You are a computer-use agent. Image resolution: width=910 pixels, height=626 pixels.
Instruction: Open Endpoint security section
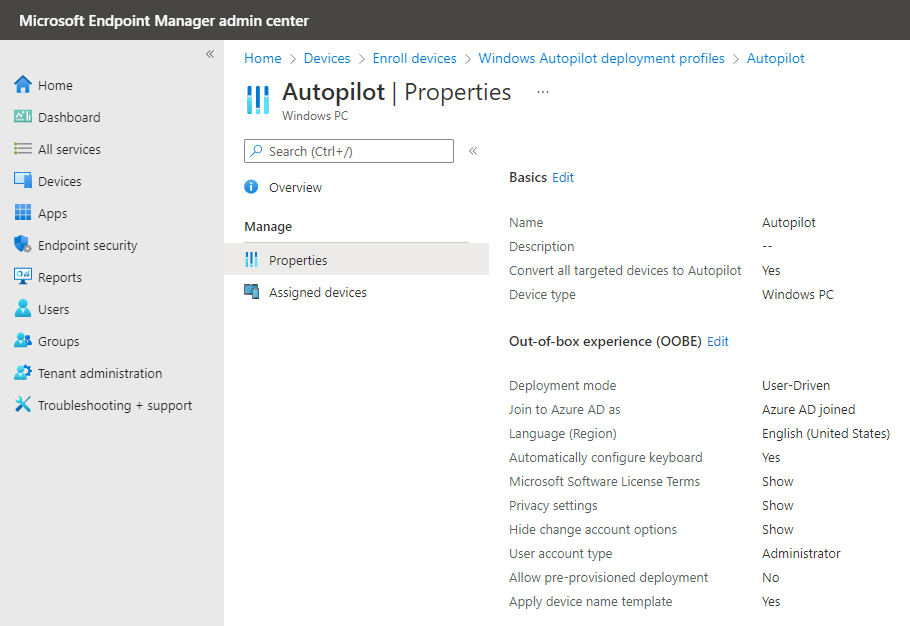coord(88,245)
